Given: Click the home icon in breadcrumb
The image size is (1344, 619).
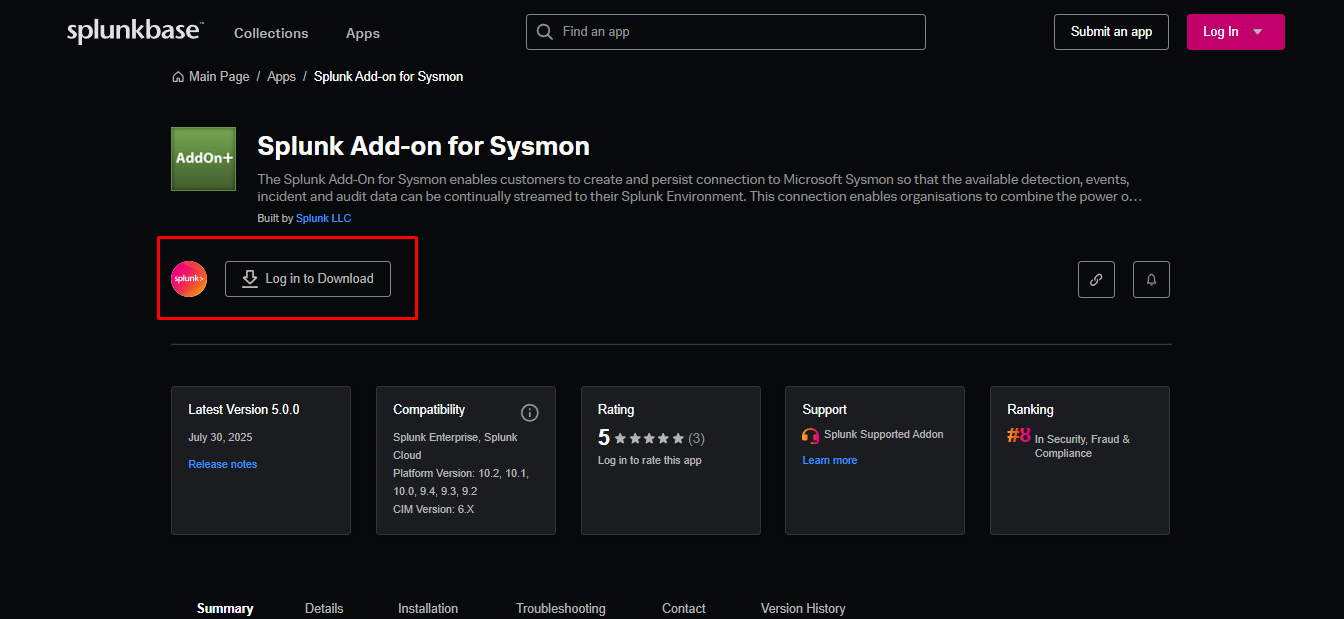Looking at the screenshot, I should (x=178, y=77).
